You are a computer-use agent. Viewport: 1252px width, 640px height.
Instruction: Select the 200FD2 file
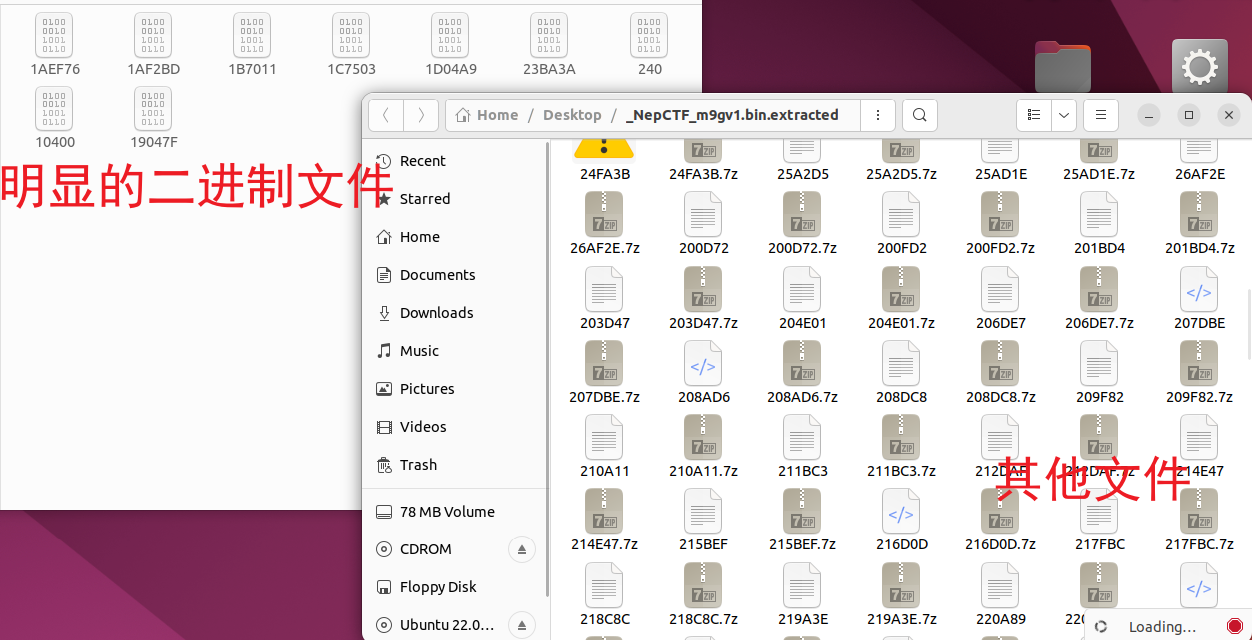[901, 224]
